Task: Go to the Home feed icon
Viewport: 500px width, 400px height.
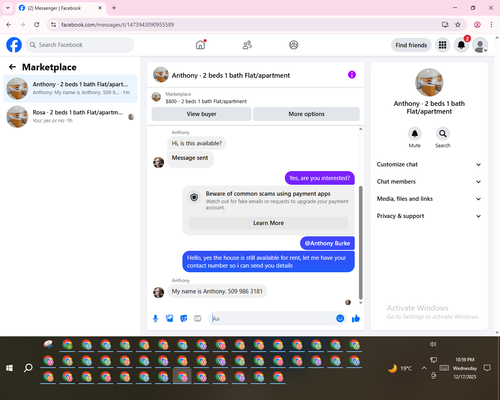Action: pyautogui.click(x=200, y=45)
